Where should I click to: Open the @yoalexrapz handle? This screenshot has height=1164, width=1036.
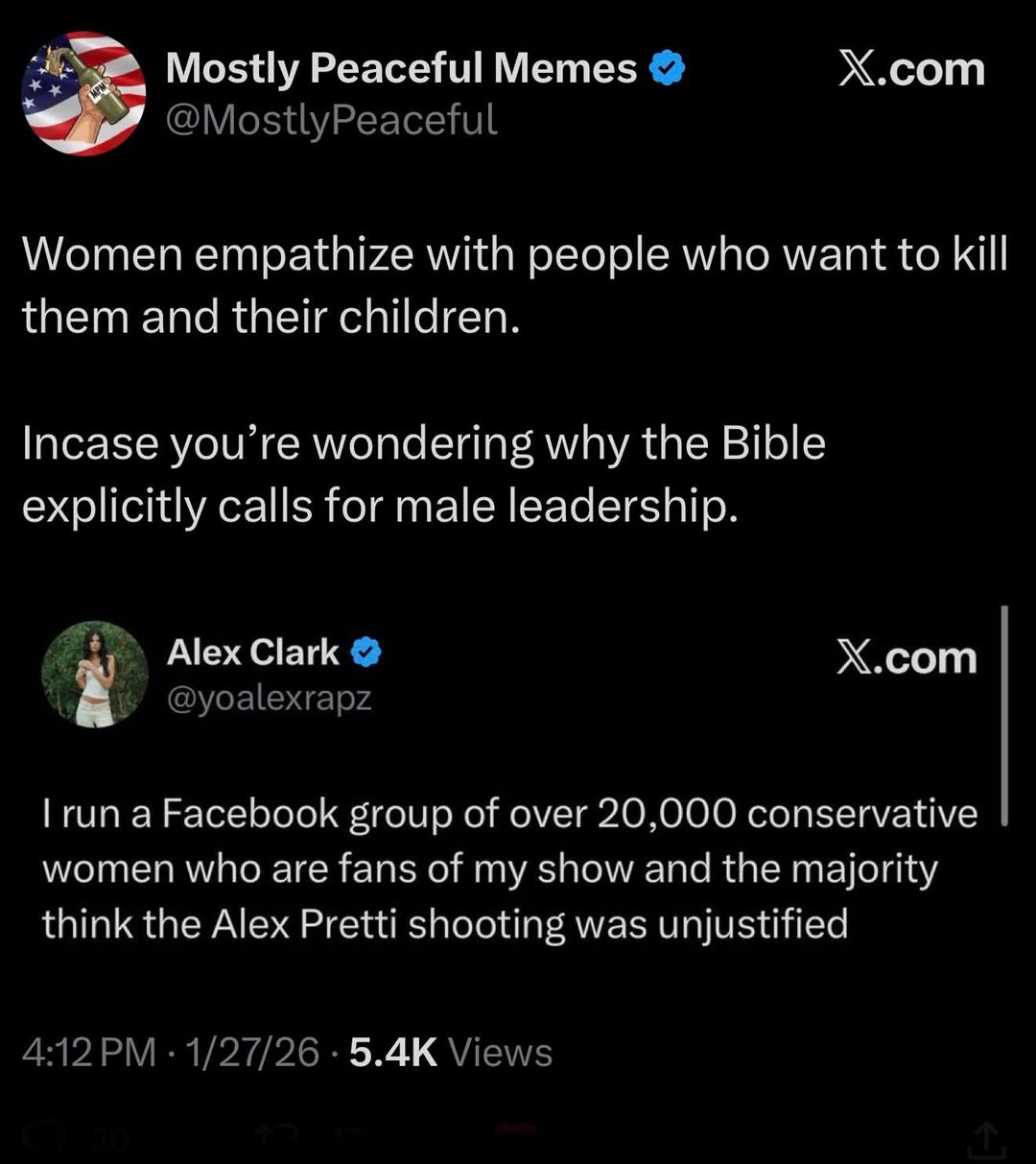point(269,698)
